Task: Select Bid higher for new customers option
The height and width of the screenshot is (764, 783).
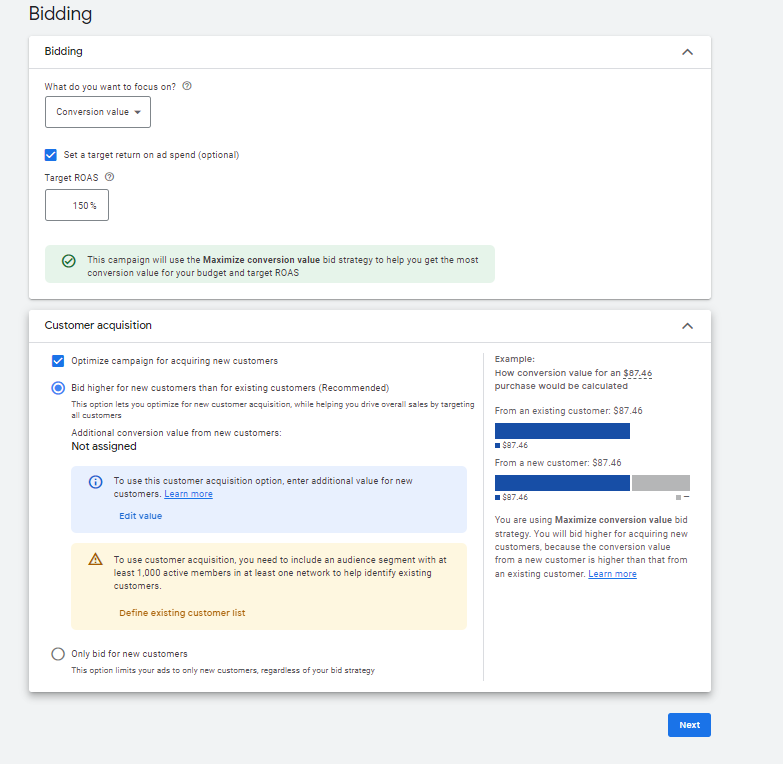Action: point(58,388)
